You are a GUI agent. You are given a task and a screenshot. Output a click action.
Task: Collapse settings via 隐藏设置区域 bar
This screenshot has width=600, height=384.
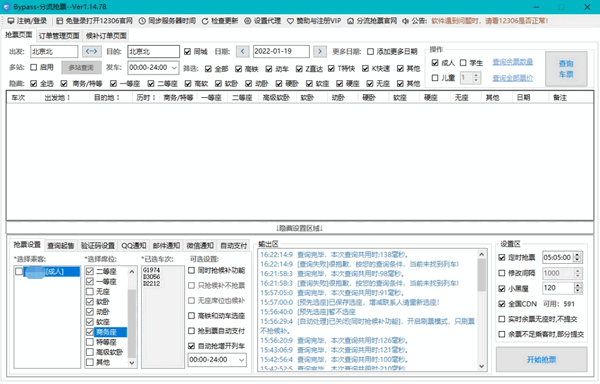[300, 228]
